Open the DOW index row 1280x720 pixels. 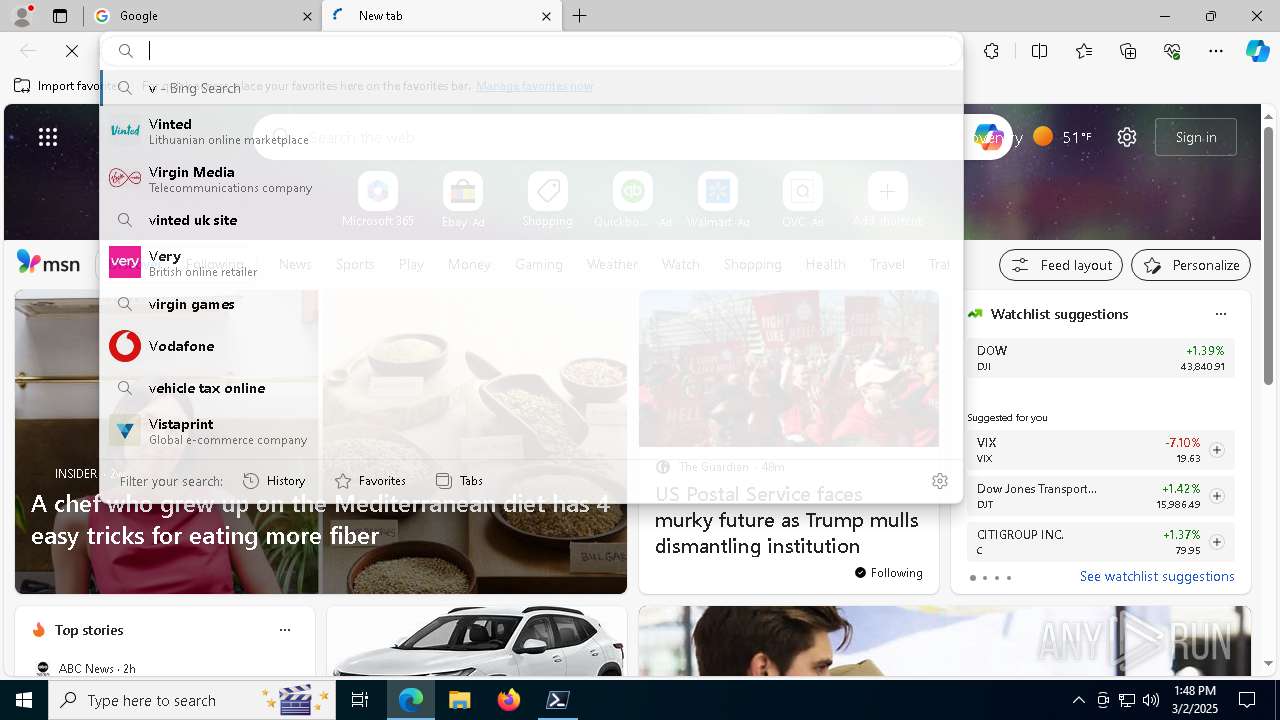pos(1100,358)
